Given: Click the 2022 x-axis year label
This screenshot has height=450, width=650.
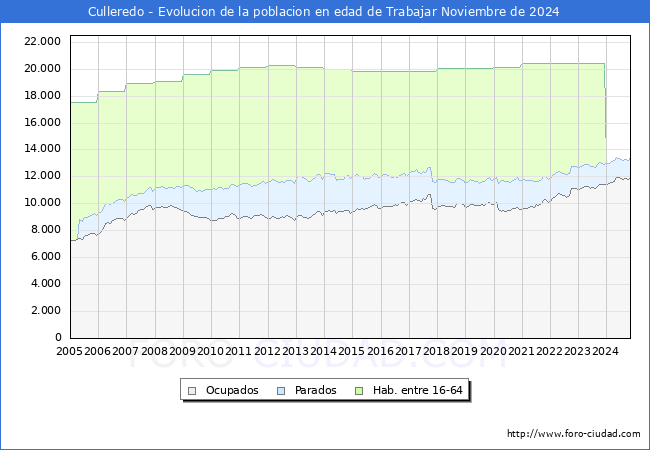Looking at the screenshot, I should click(550, 351).
